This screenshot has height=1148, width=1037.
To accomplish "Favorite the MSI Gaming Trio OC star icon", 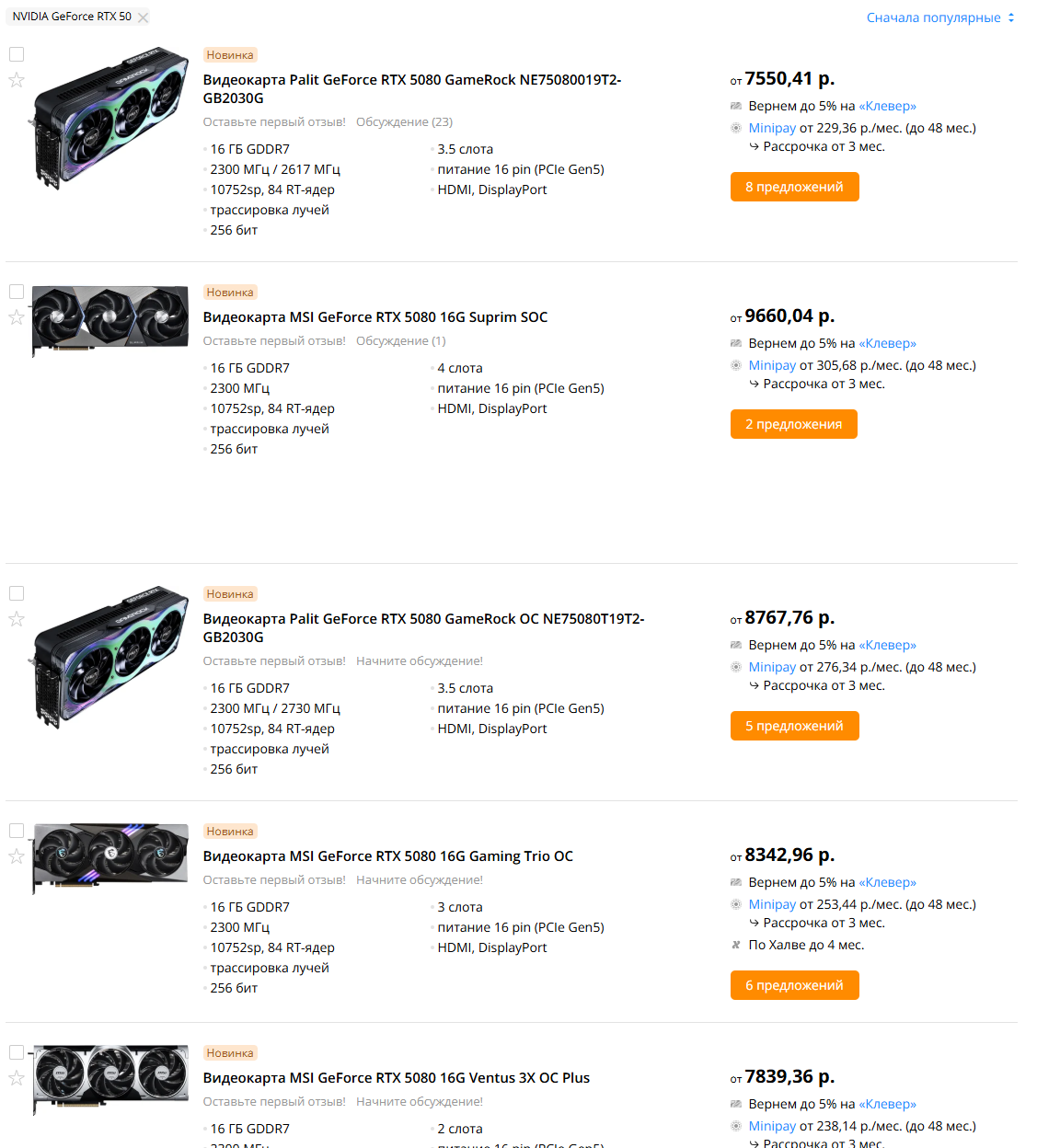I will coord(17,856).
